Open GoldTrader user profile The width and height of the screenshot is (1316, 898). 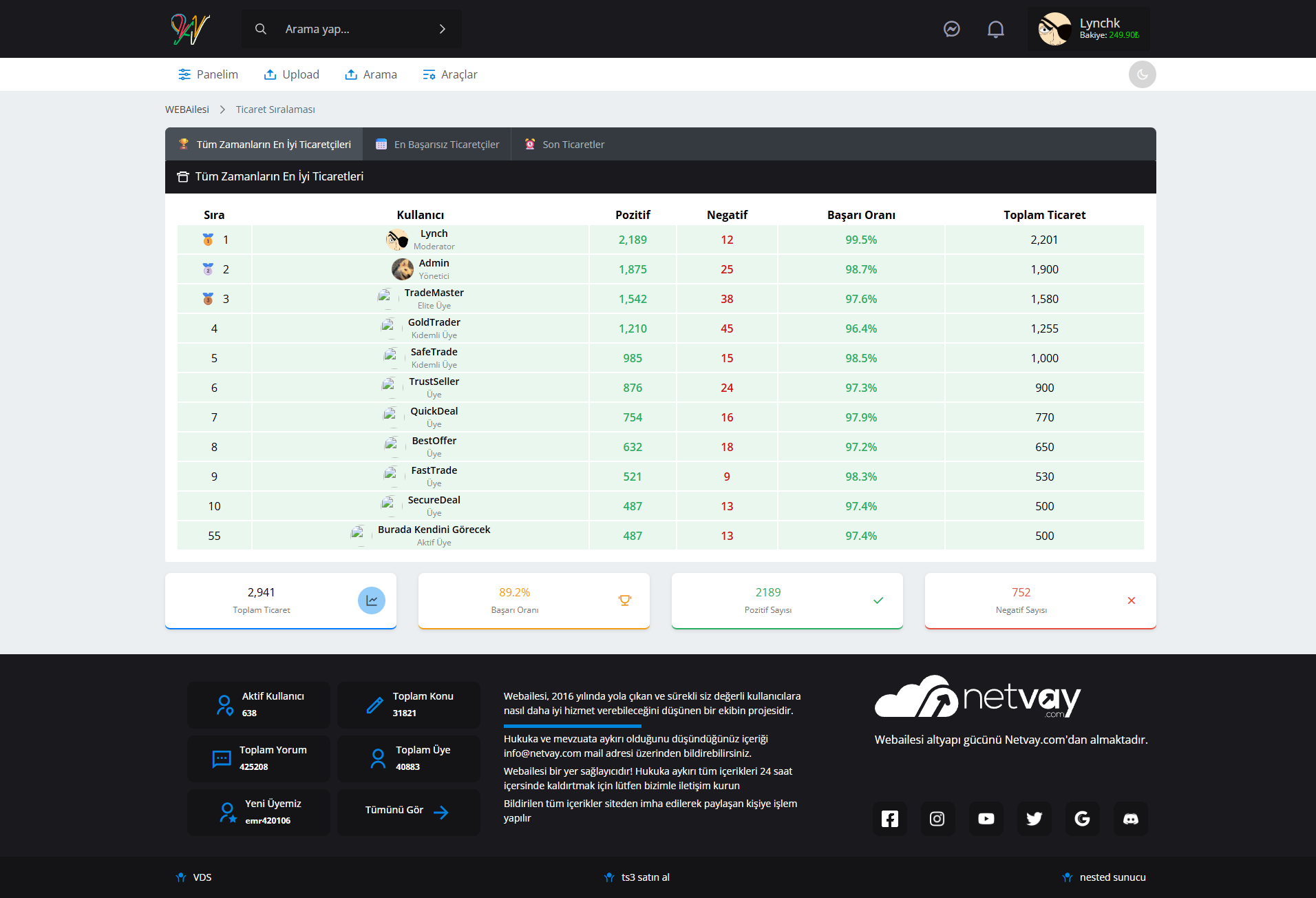[434, 322]
